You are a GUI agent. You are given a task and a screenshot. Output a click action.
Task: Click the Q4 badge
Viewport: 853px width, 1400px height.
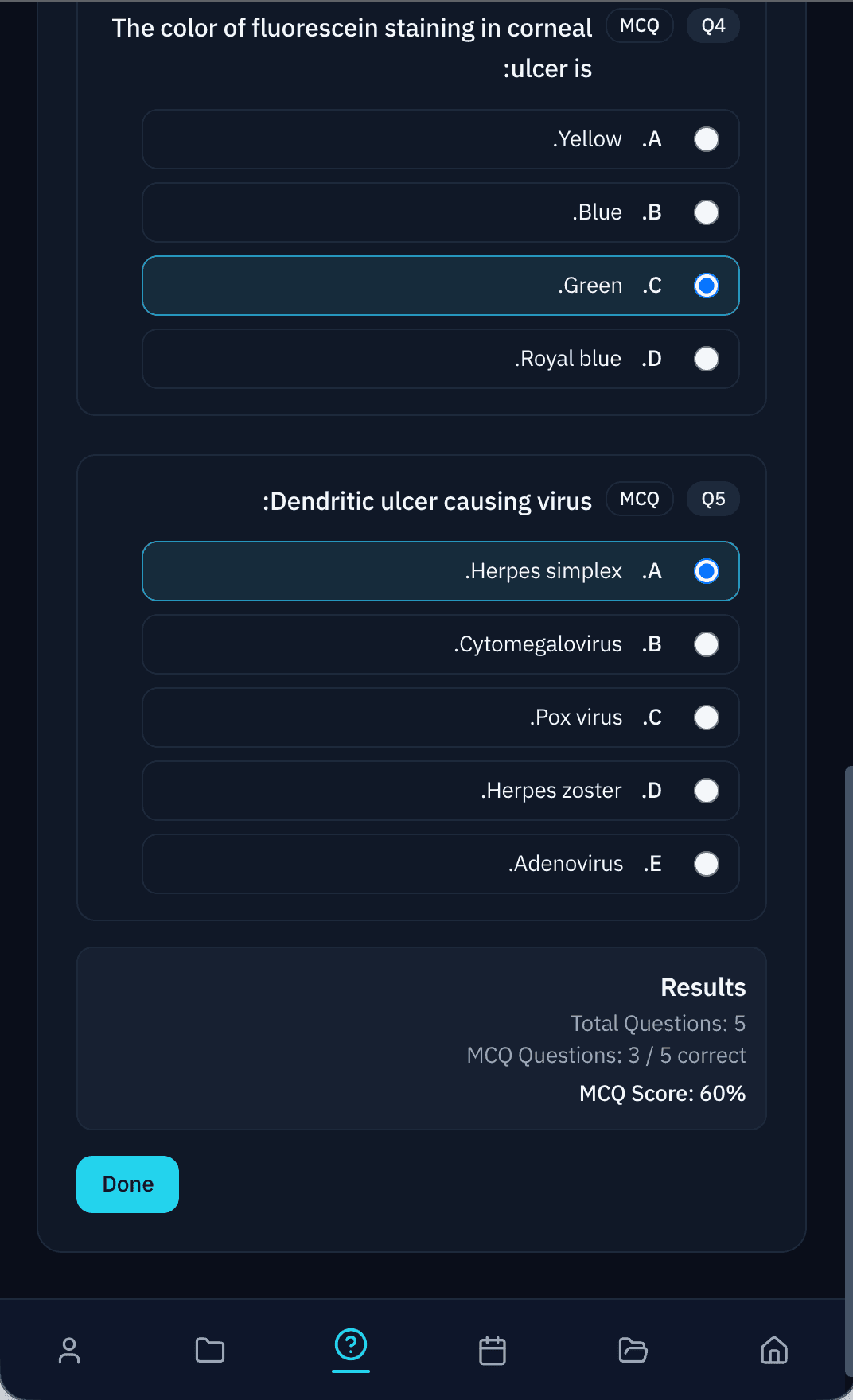[712, 25]
